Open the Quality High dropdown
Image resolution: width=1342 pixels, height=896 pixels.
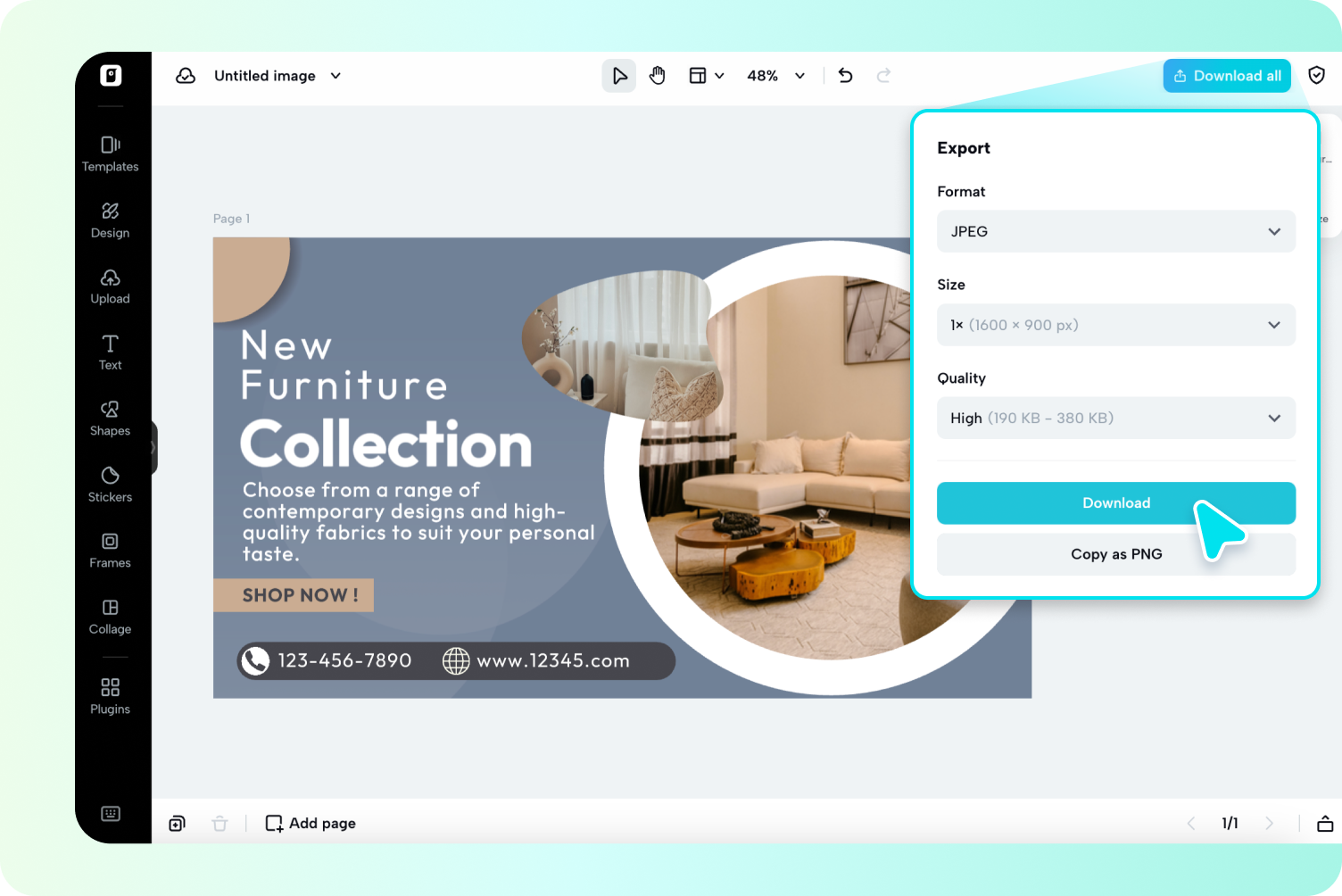(x=1116, y=418)
